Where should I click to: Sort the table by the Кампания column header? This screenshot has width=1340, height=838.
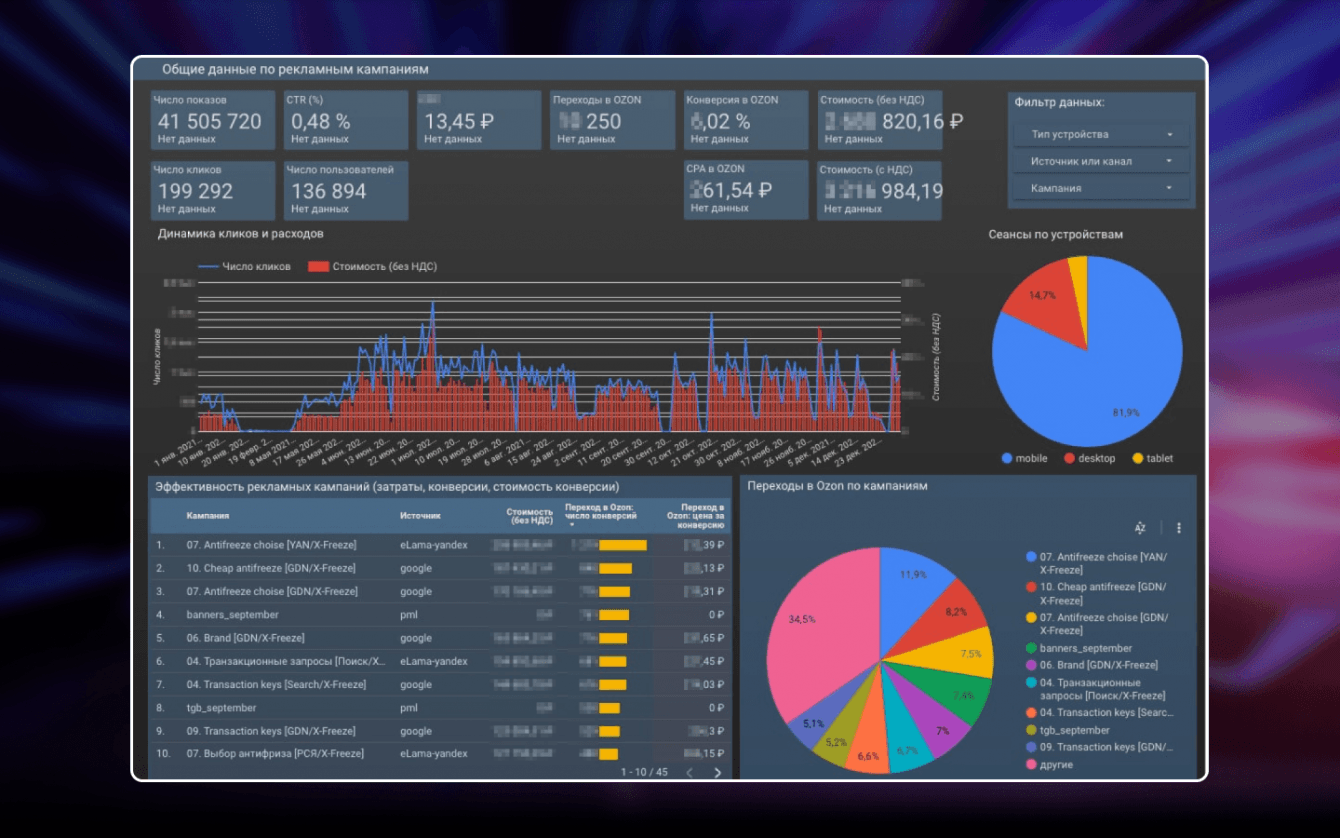[x=208, y=516]
